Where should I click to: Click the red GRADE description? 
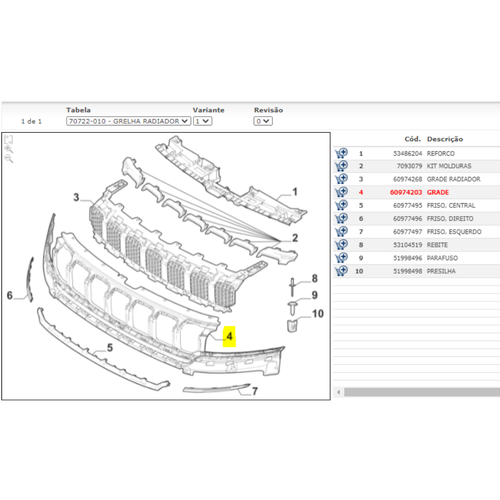438,192
